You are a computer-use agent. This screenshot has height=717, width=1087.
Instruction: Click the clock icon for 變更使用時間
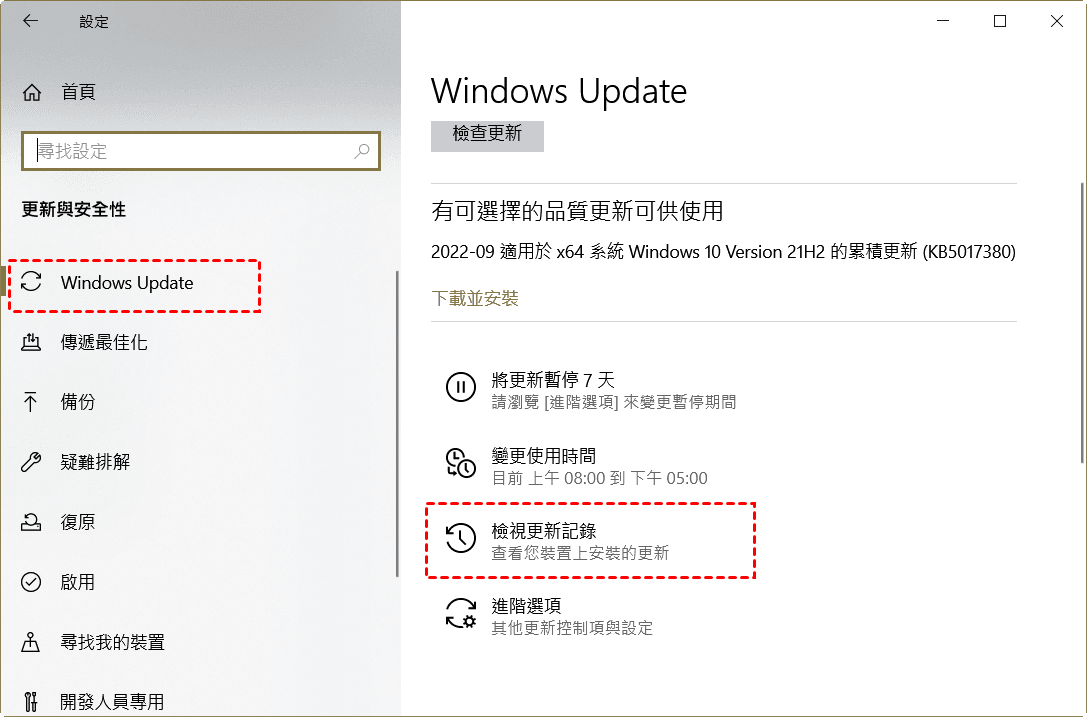tap(460, 463)
